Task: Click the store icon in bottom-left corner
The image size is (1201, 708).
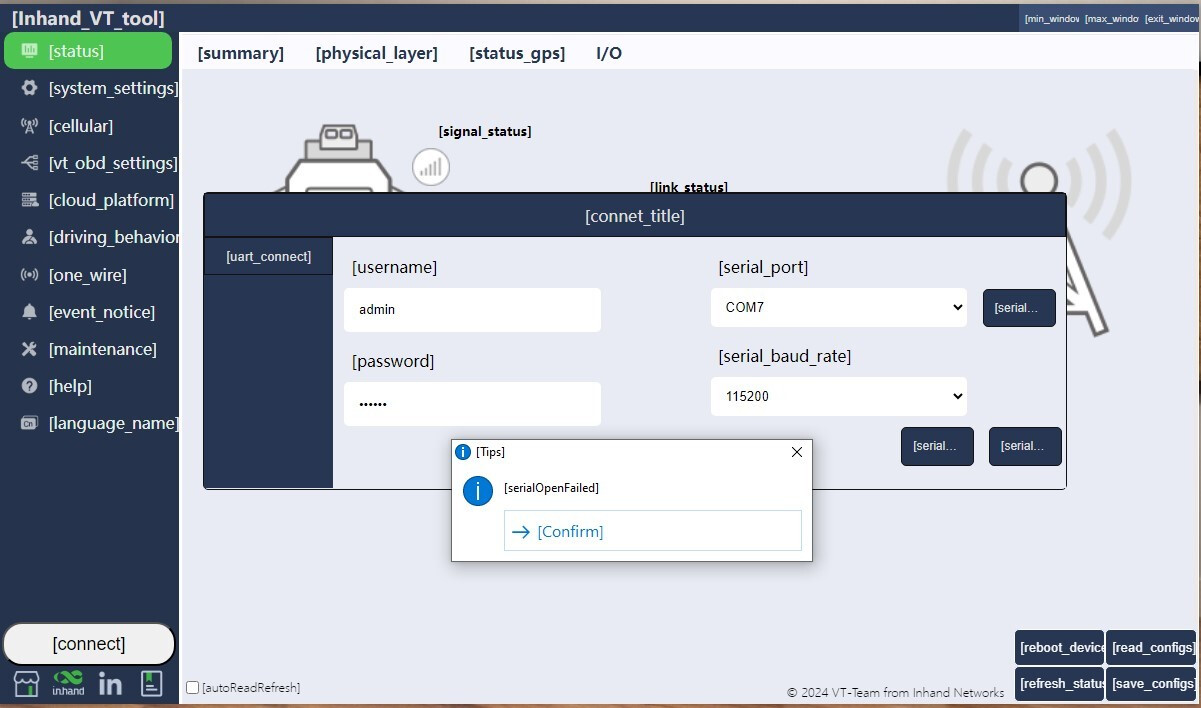Action: click(x=26, y=684)
